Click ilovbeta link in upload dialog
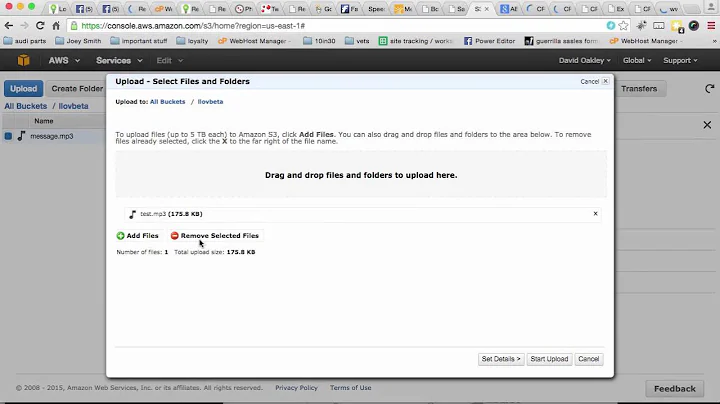 [x=210, y=101]
